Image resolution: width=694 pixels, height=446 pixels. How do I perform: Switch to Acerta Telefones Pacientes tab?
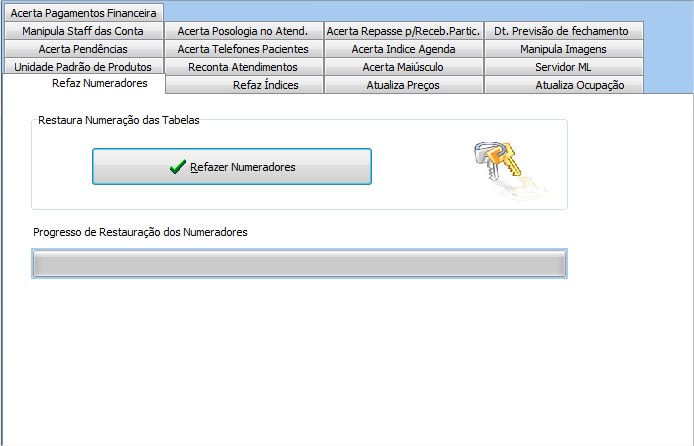pos(243,49)
